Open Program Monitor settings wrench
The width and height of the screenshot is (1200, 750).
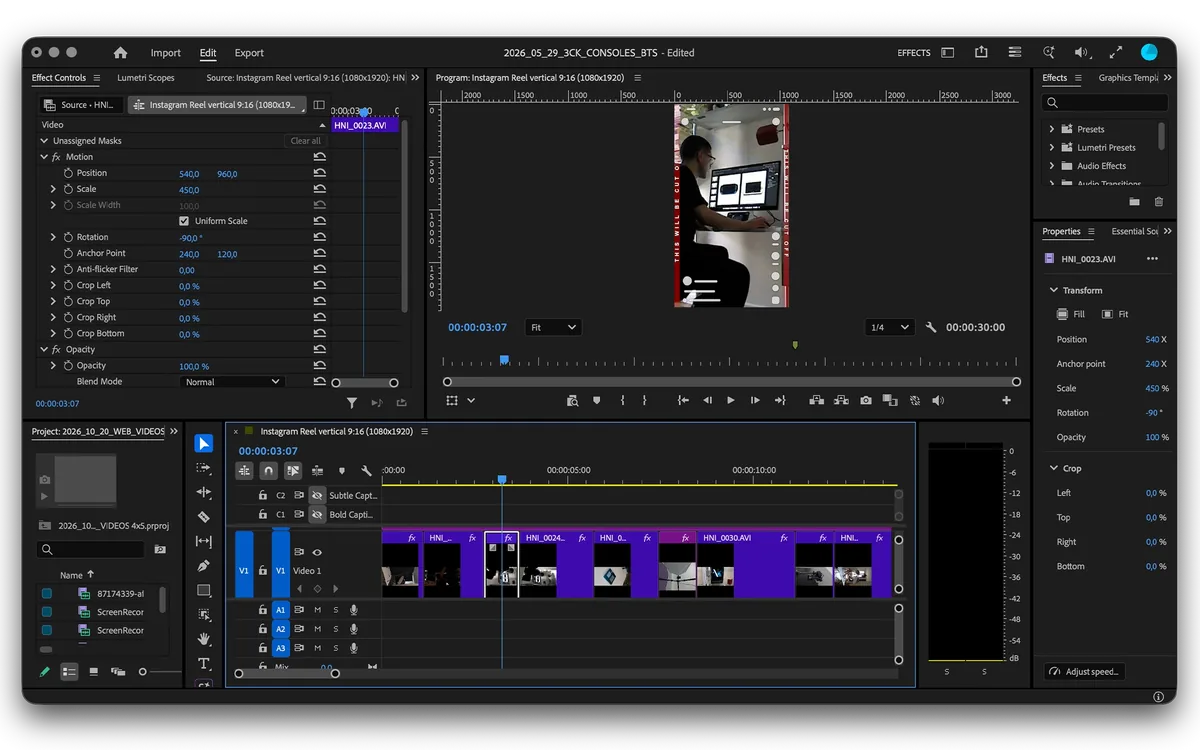931,327
